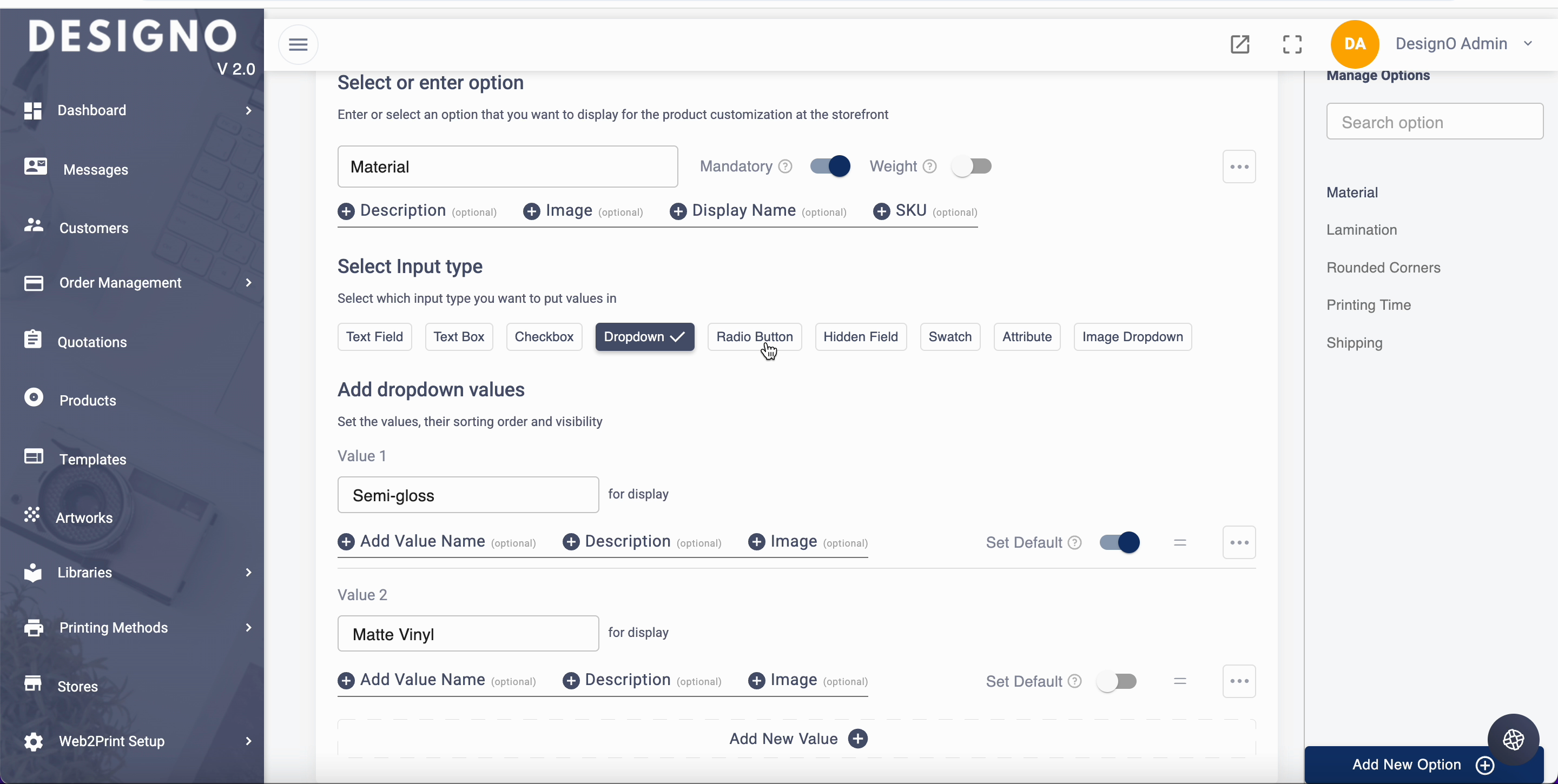This screenshot has height=784, width=1558.
Task: Enable the Weight toggle
Action: click(x=972, y=166)
